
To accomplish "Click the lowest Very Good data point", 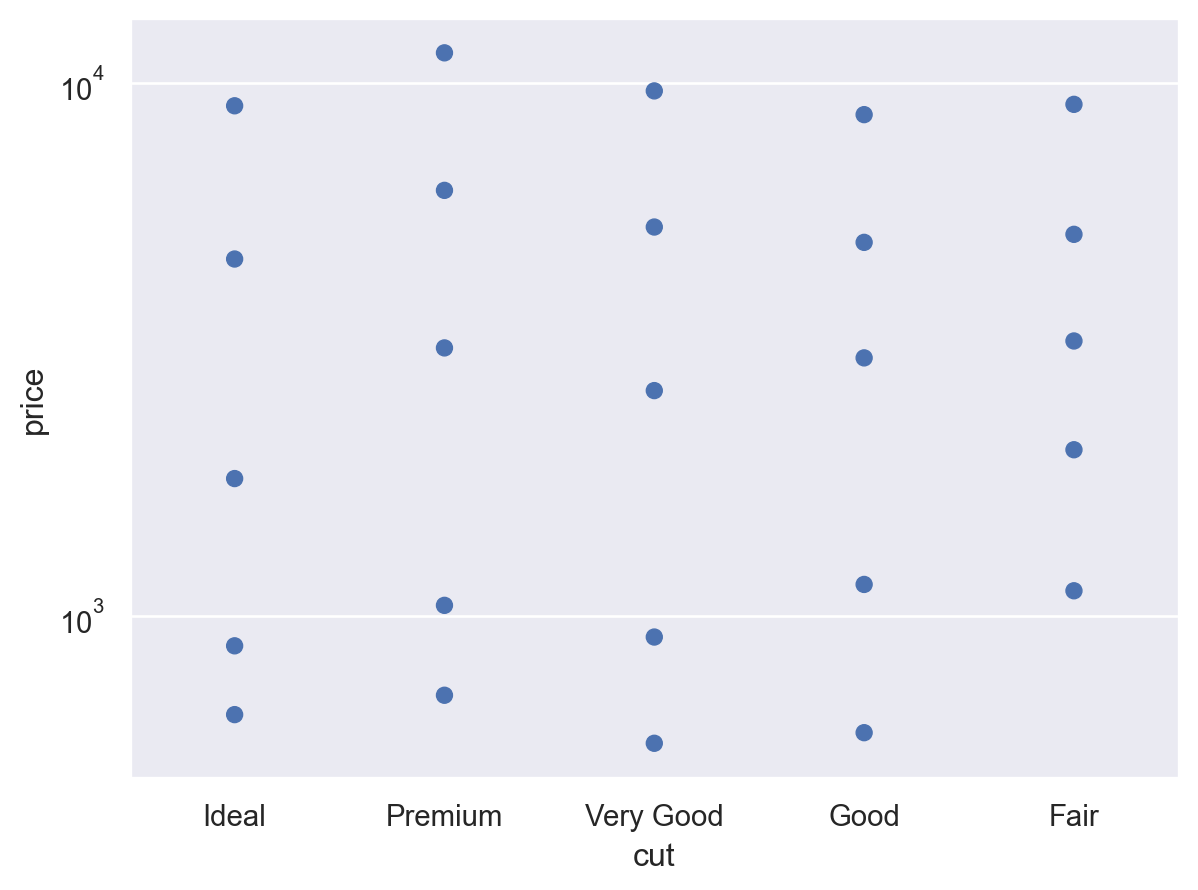I will [x=654, y=743].
